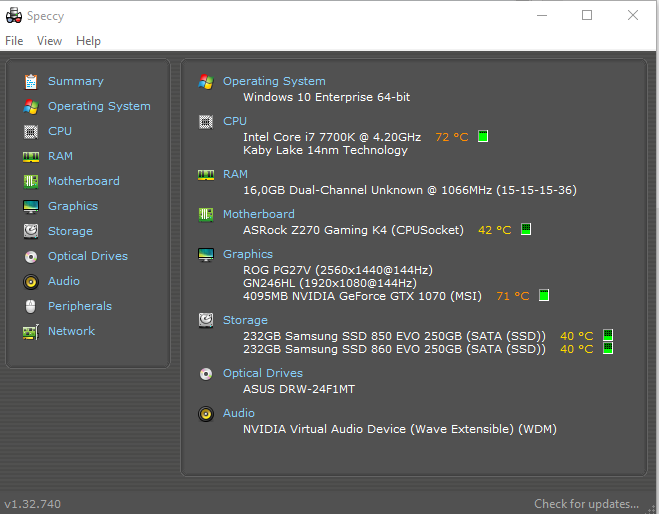Image resolution: width=659 pixels, height=514 pixels.
Task: Minimize the Speccy window
Action: point(542,15)
